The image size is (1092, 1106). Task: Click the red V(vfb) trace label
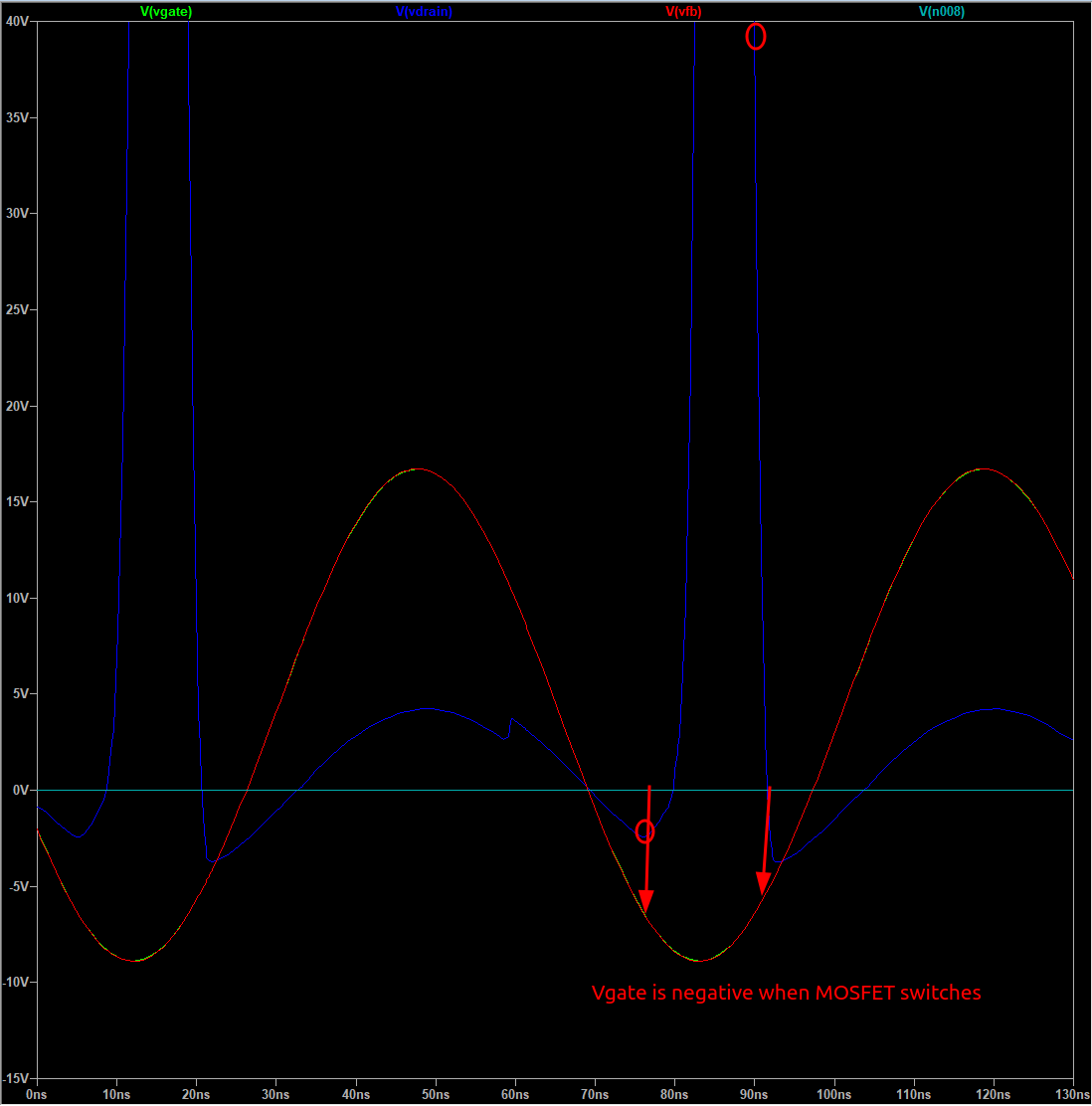click(x=683, y=12)
